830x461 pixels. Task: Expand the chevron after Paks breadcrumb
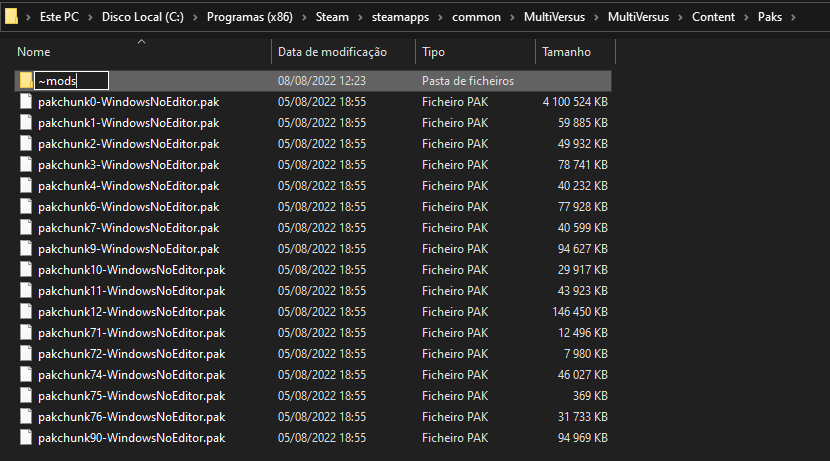[793, 17]
